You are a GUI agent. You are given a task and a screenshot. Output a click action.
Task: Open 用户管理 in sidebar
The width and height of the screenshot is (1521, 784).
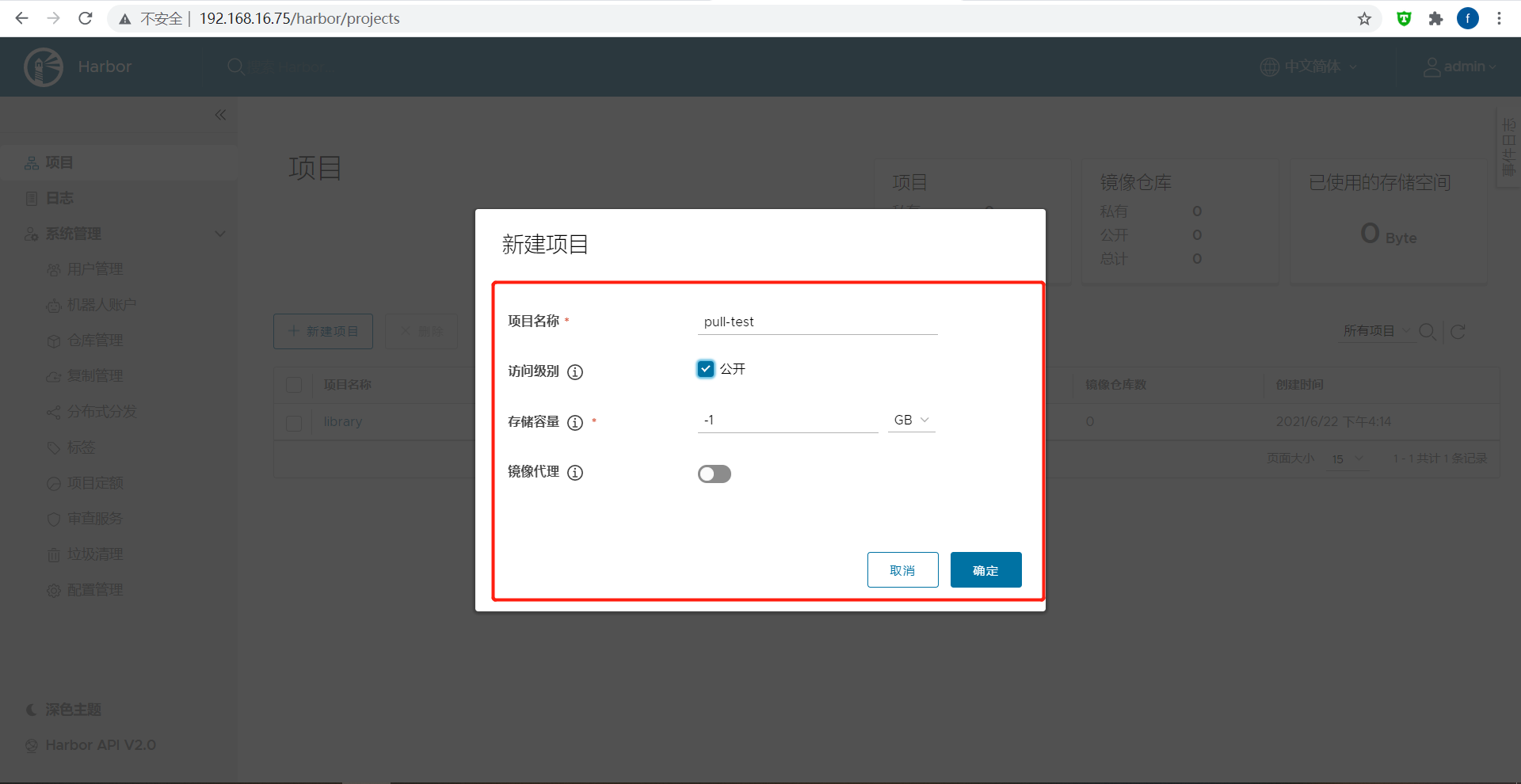click(x=94, y=269)
